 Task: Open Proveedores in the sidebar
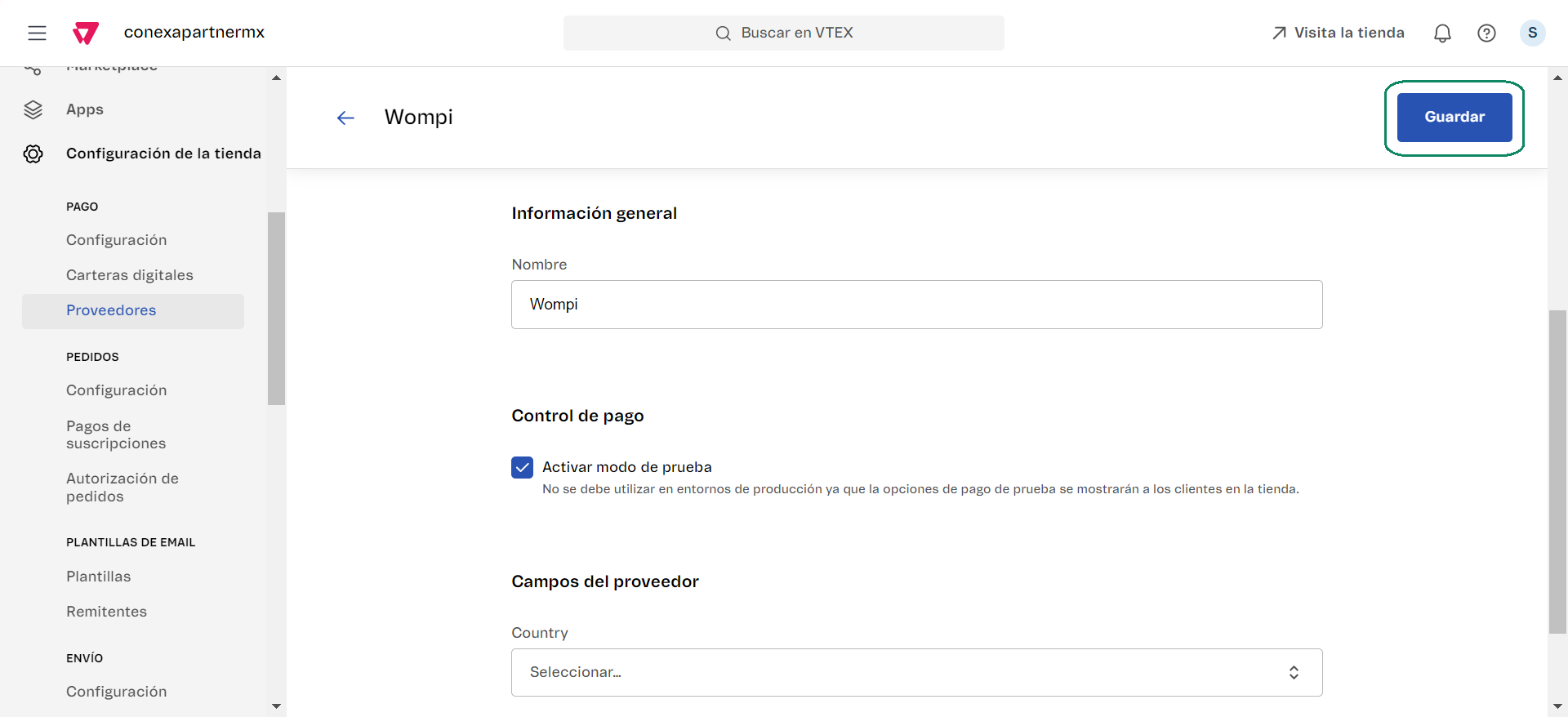point(111,310)
